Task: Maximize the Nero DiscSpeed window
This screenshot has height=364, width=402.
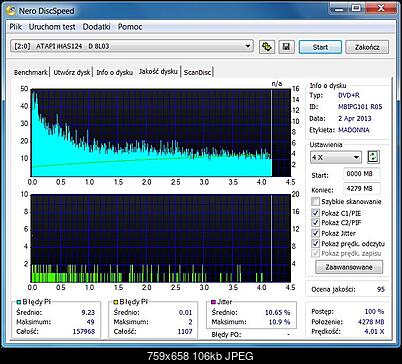Action: pyautogui.click(x=357, y=7)
